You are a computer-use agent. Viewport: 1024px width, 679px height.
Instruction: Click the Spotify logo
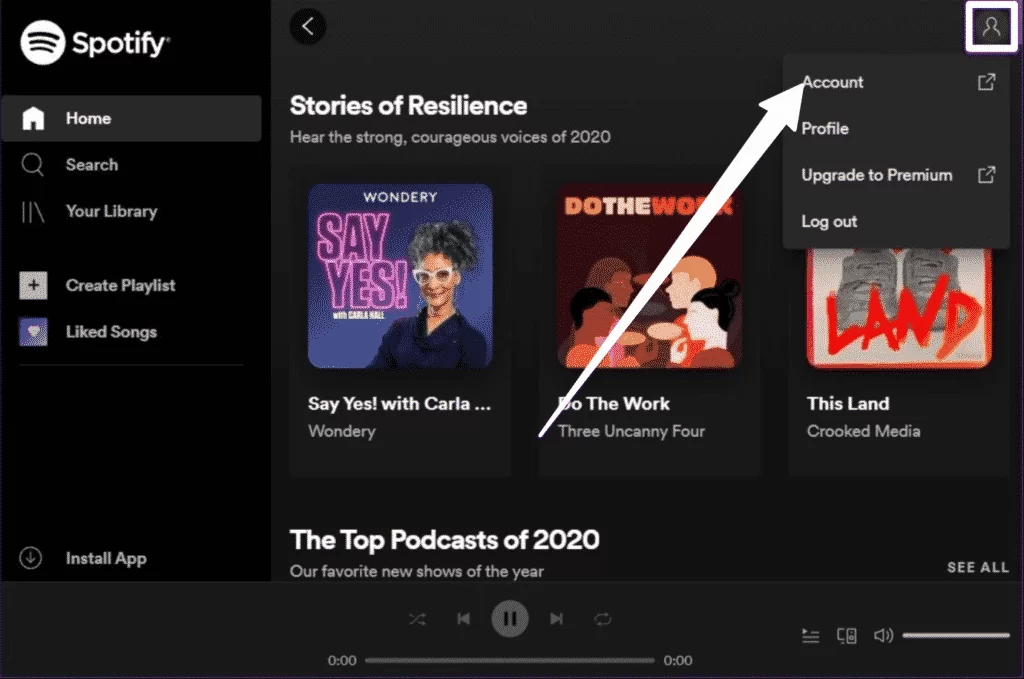coord(95,43)
